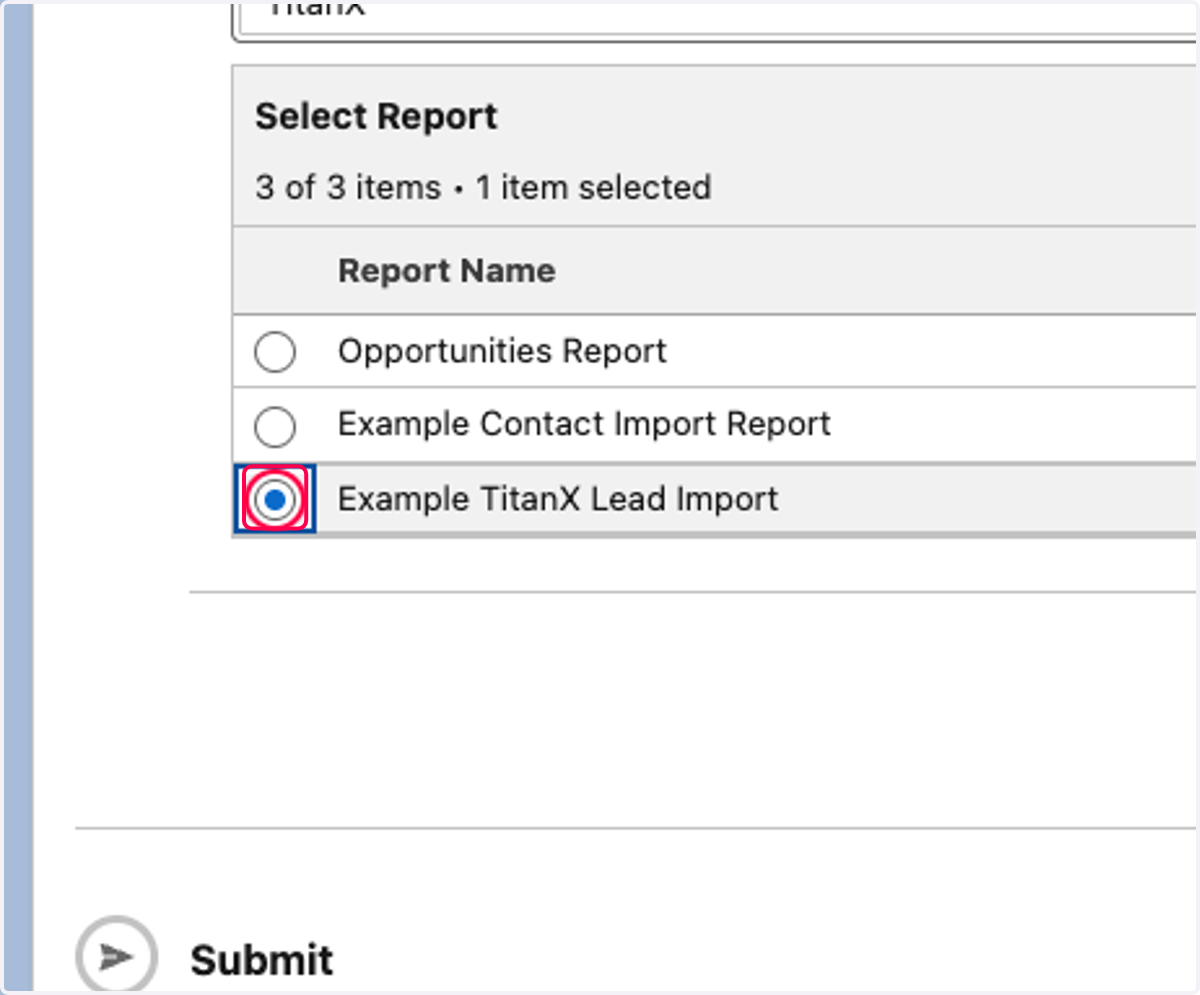The height and width of the screenshot is (995, 1200).
Task: Click the word "Lead" in the selected row
Action: [x=628, y=498]
